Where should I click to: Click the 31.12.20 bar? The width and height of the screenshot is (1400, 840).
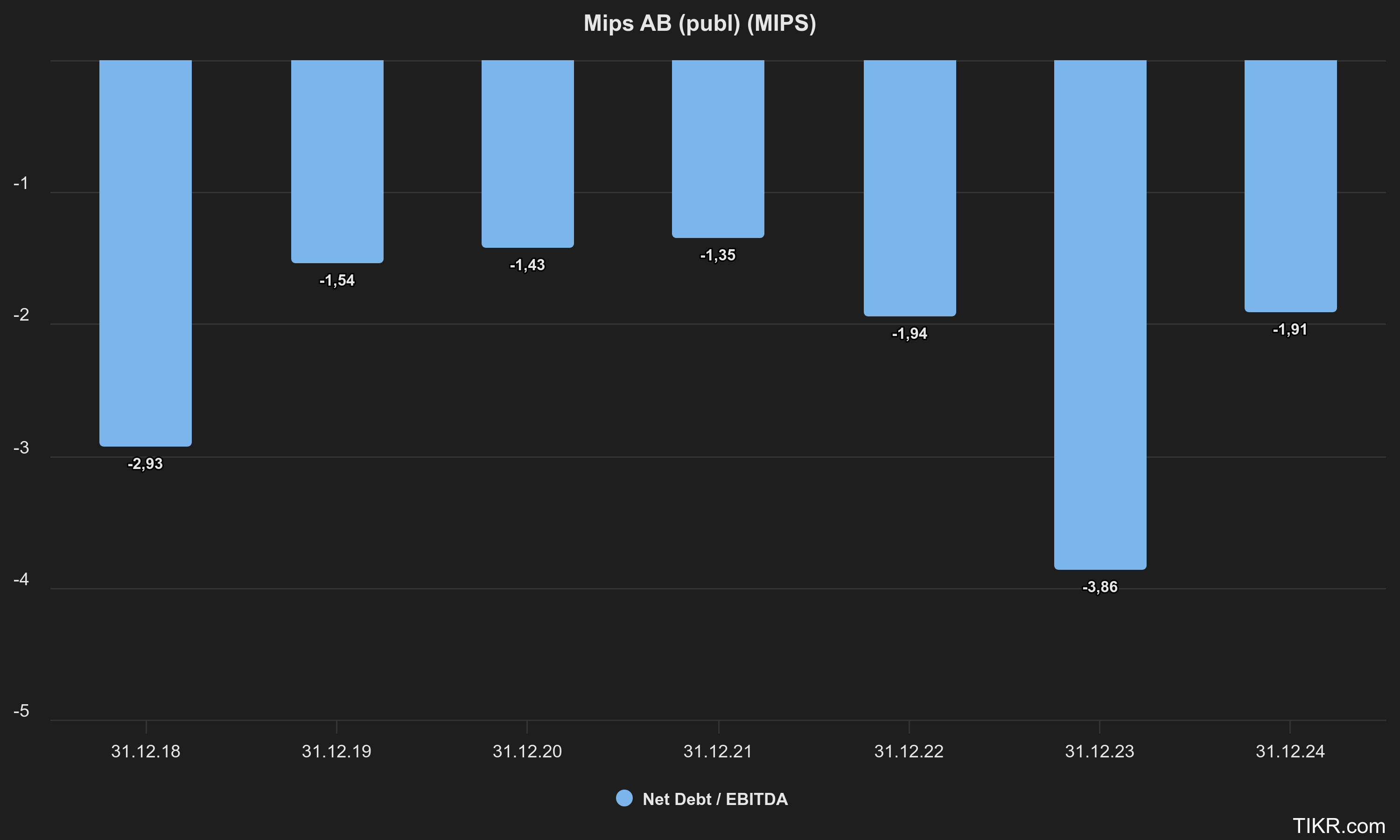(527, 154)
